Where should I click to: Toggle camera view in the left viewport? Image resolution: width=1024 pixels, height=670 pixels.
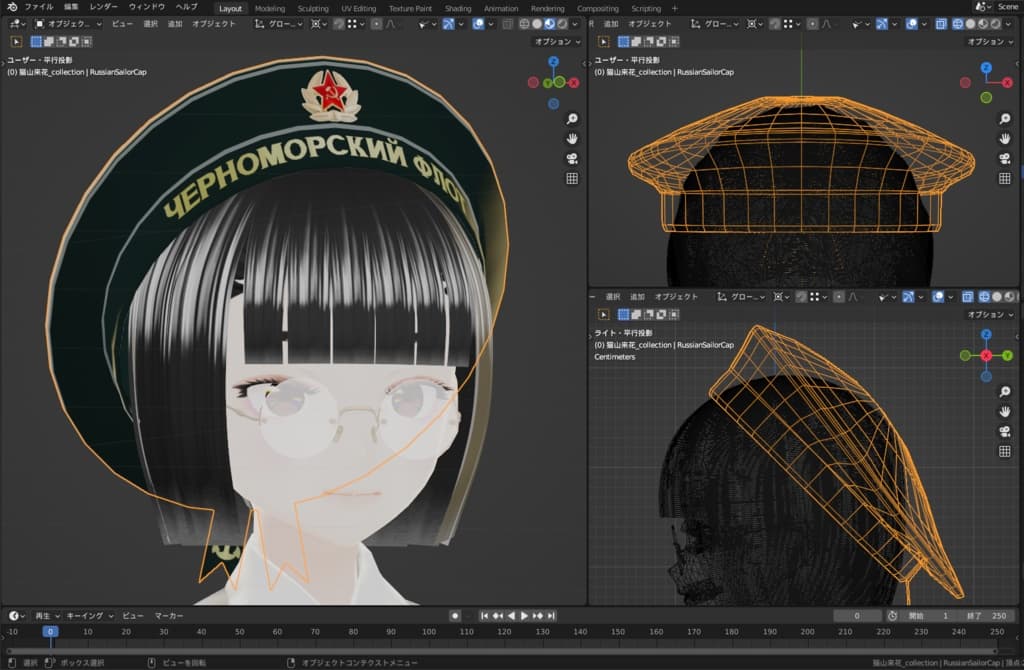[x=572, y=158]
